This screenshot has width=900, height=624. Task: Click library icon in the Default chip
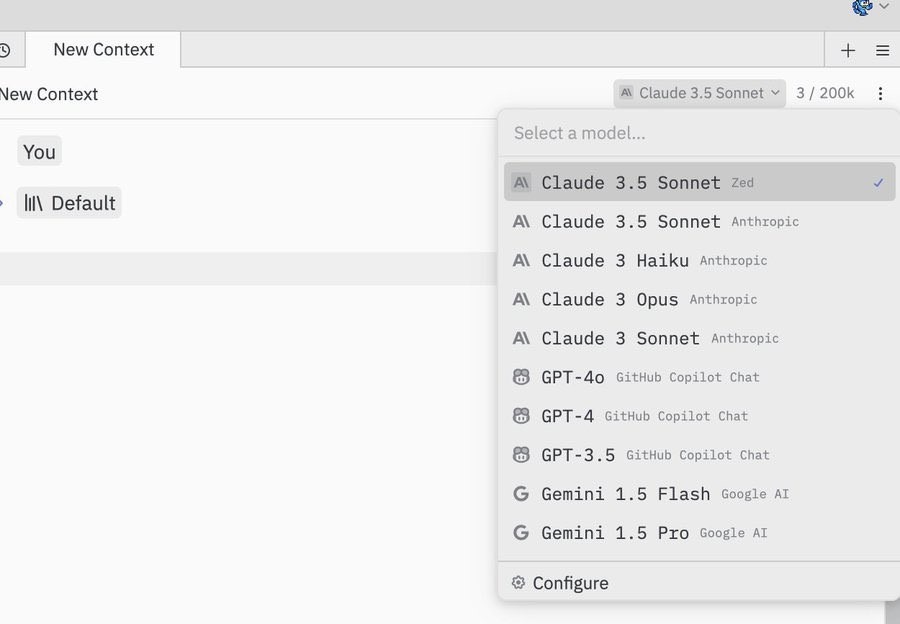(x=33, y=203)
